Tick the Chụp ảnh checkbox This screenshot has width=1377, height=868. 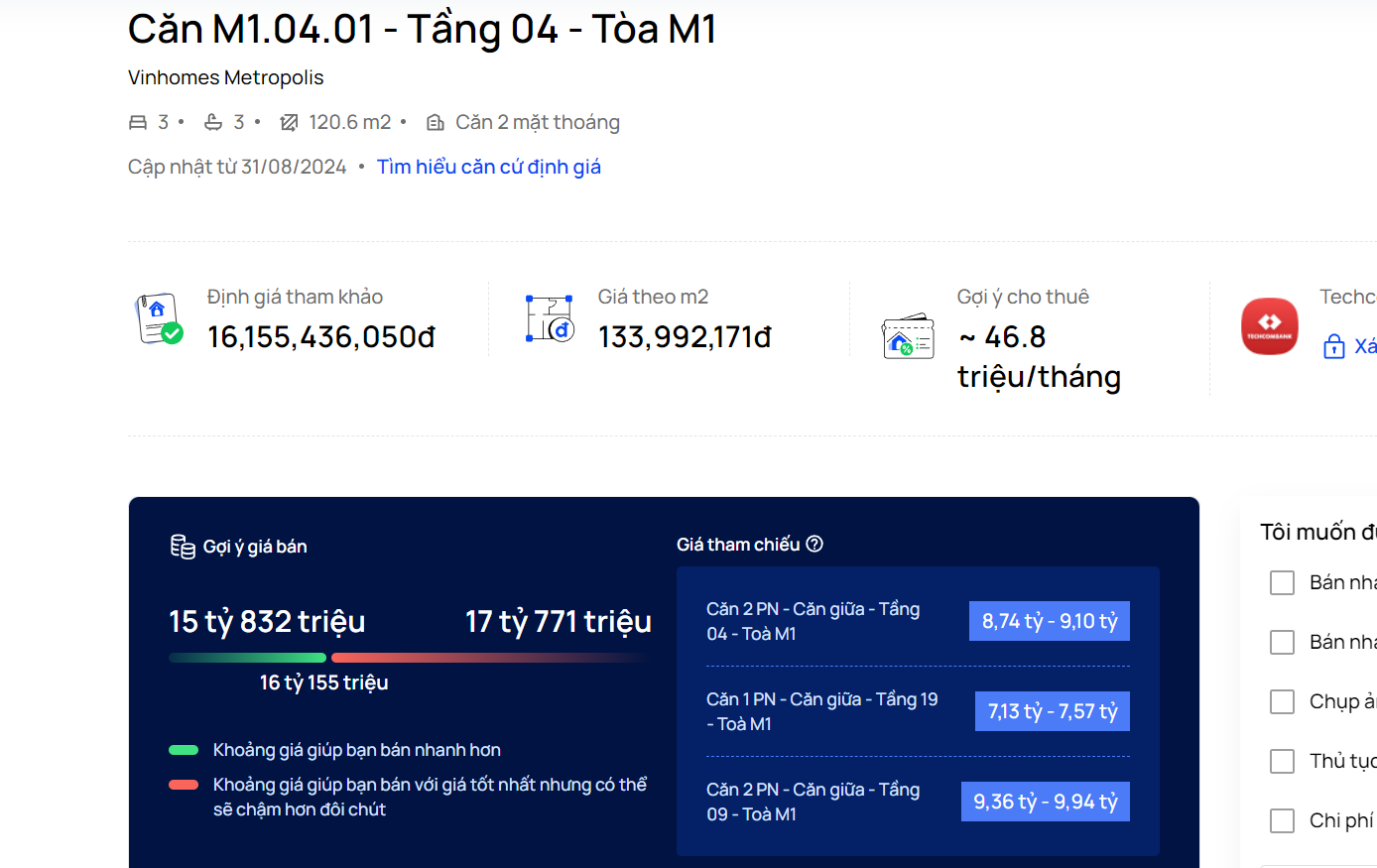coord(1283,701)
